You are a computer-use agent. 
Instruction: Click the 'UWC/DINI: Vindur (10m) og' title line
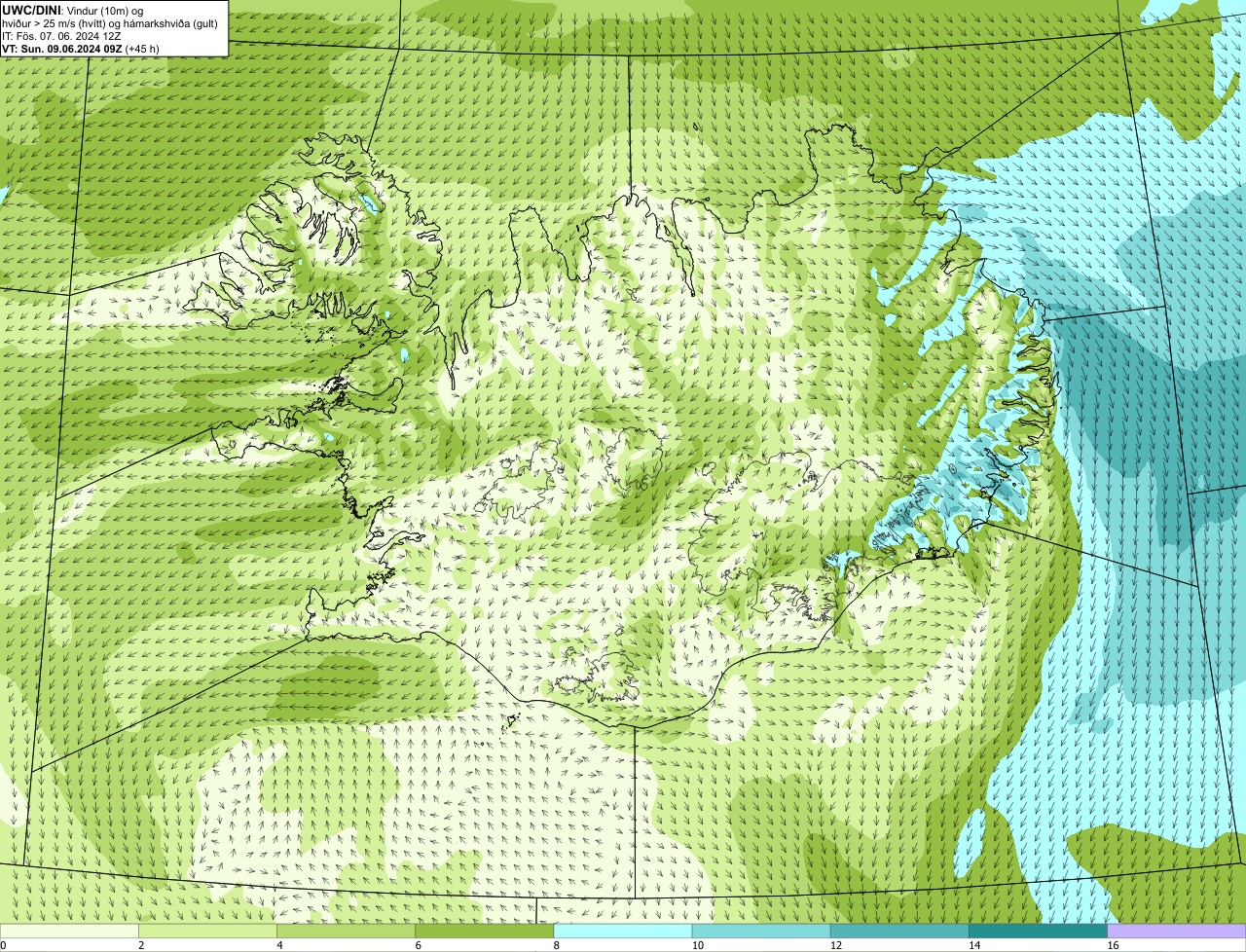click(72, 11)
